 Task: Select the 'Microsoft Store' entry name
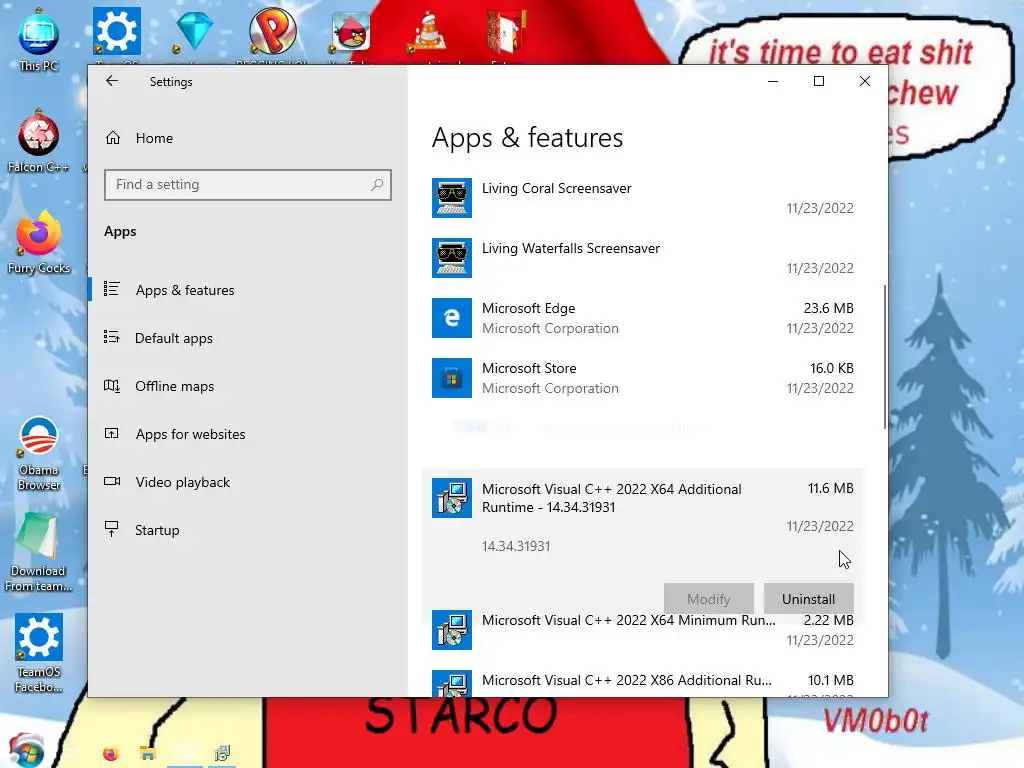(x=529, y=368)
